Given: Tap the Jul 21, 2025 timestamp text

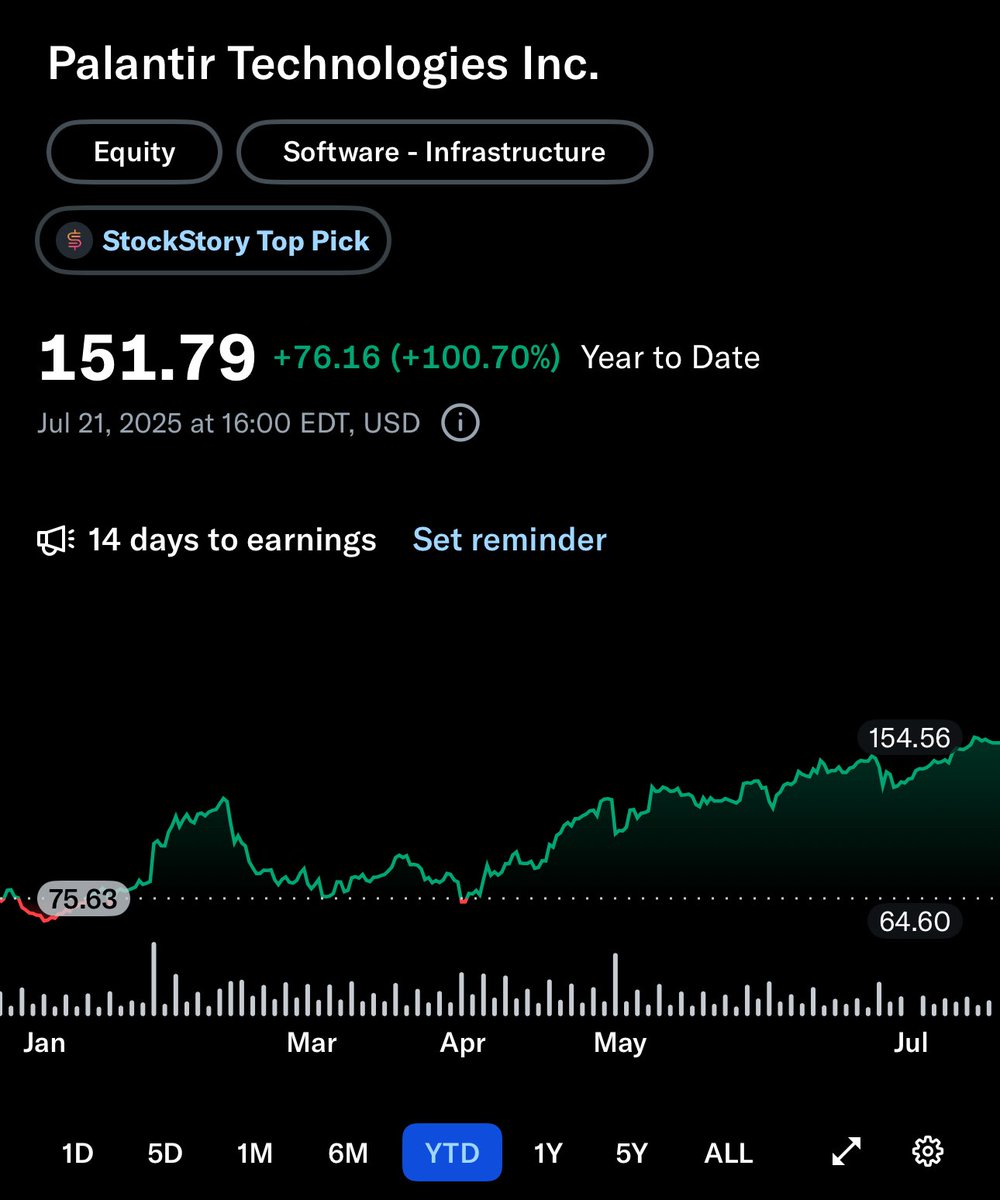Looking at the screenshot, I should click(229, 423).
